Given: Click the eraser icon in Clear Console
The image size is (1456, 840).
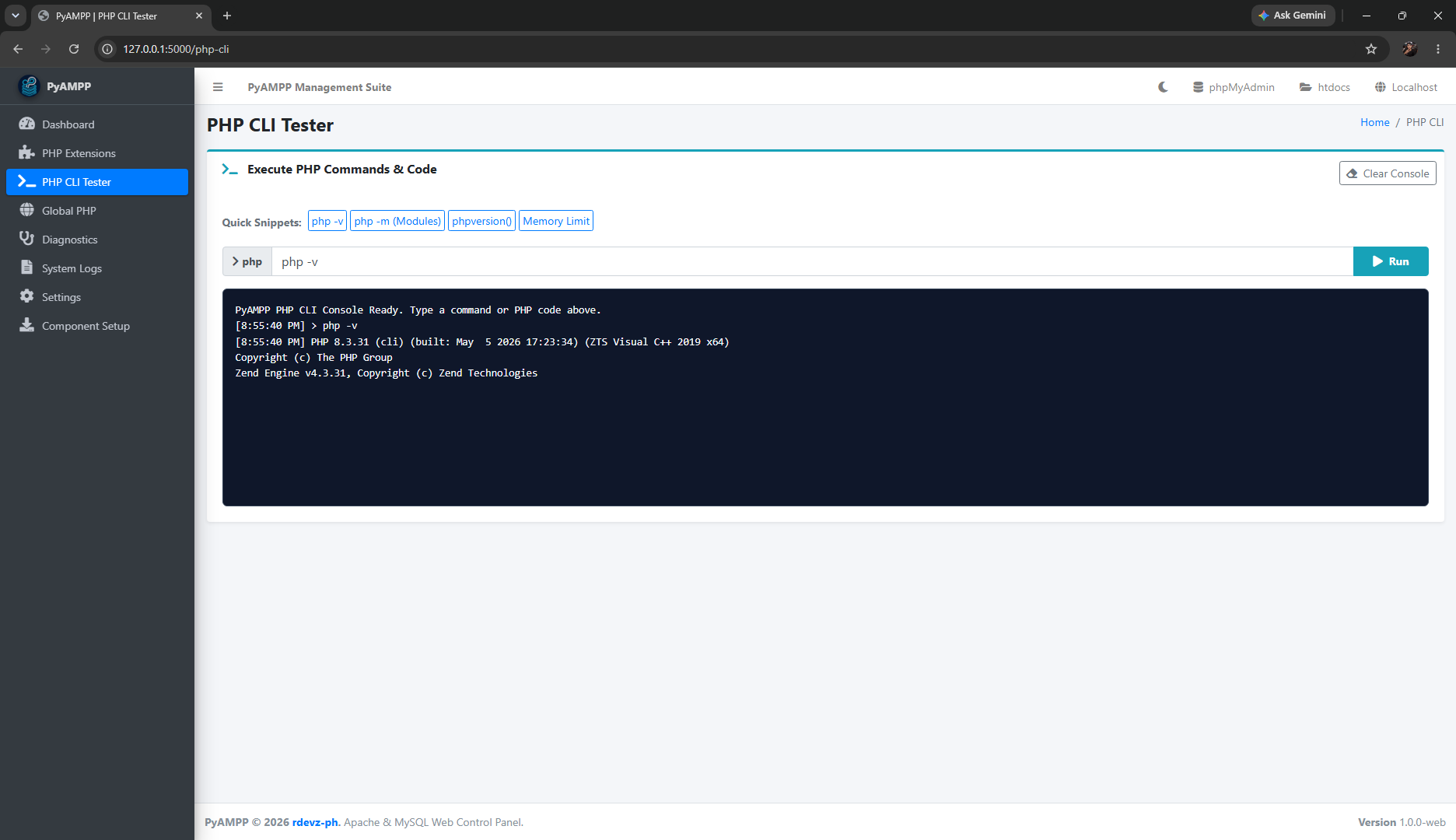Looking at the screenshot, I should [1353, 173].
